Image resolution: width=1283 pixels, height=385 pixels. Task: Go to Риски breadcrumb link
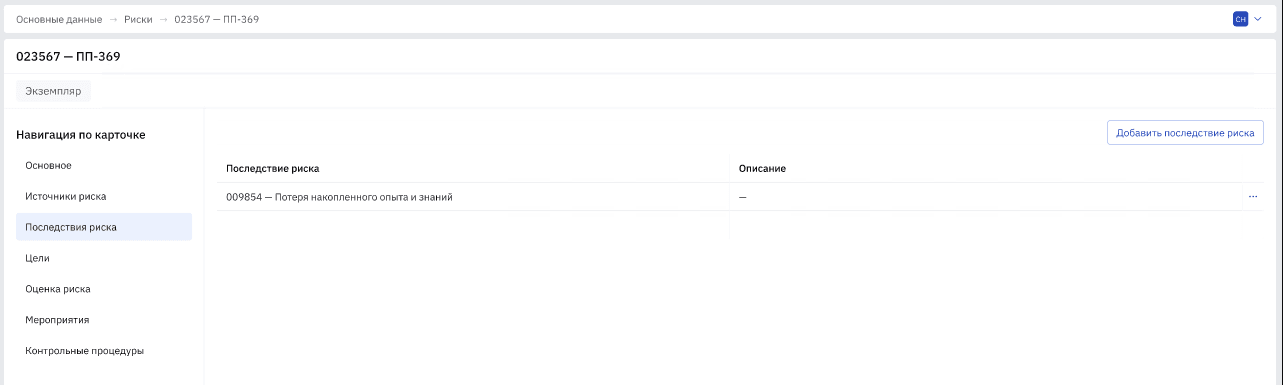(x=138, y=20)
